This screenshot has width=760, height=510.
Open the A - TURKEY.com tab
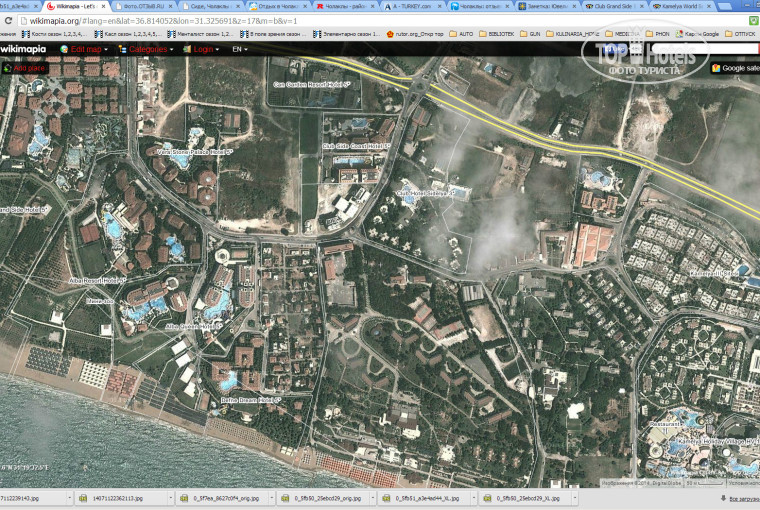coord(414,6)
